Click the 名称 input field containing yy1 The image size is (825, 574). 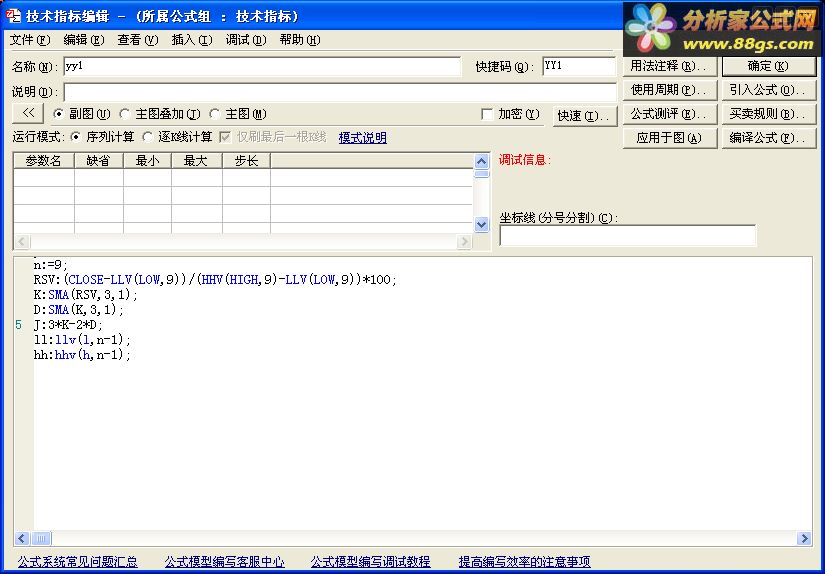pos(262,67)
